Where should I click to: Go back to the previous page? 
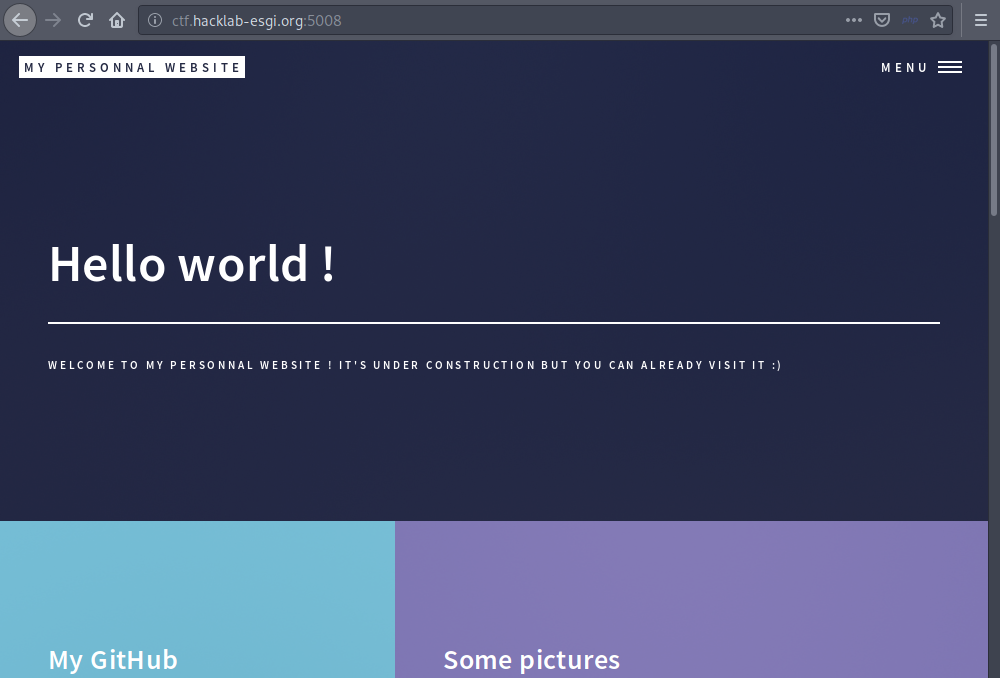(20, 20)
